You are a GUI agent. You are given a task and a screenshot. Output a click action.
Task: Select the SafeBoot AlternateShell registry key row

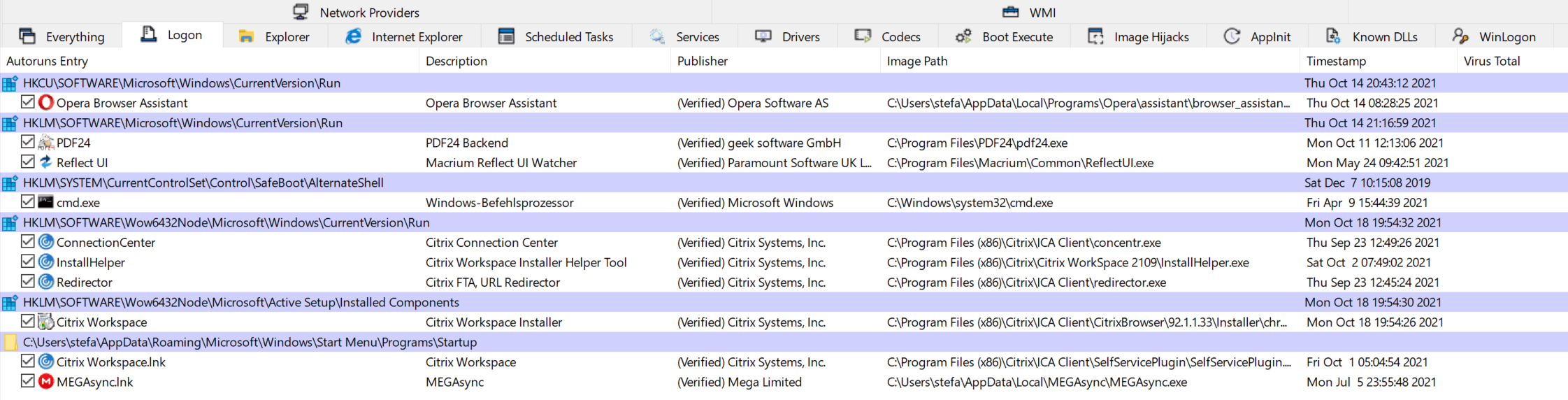[x=203, y=183]
